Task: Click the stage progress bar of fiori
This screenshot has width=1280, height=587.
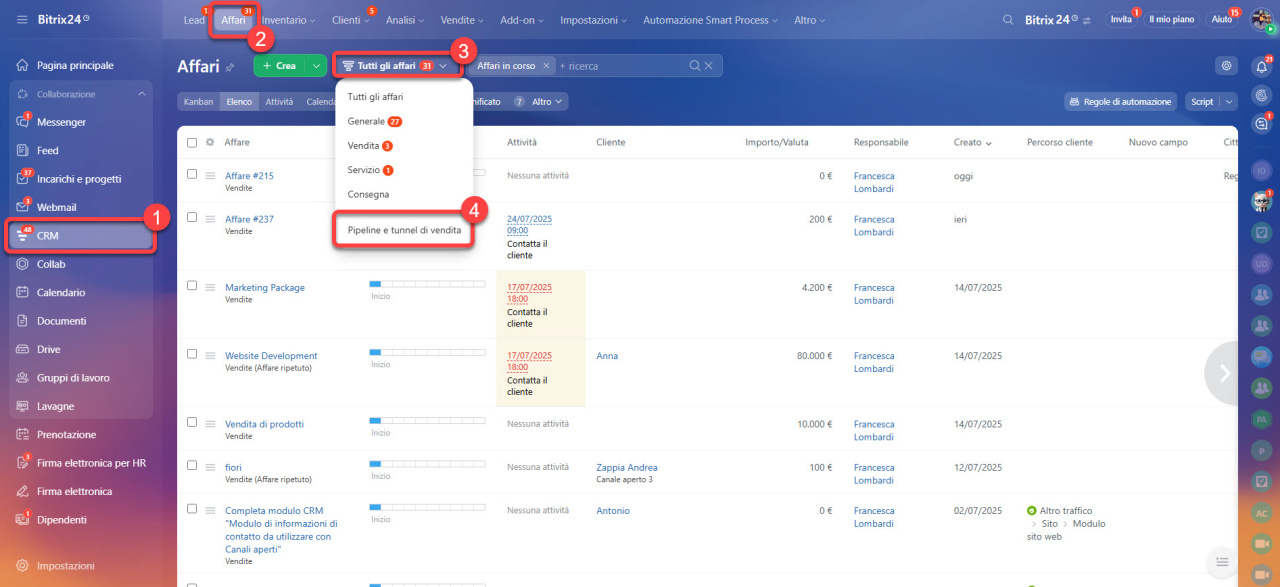Action: (427, 465)
